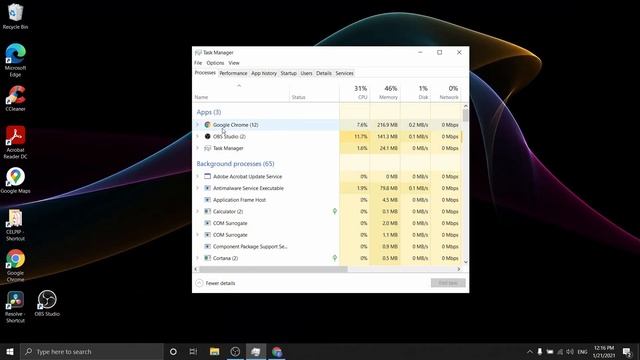Expand the Google Chrome (12) process group
Viewport: 640px width, 360px height.
click(x=198, y=124)
